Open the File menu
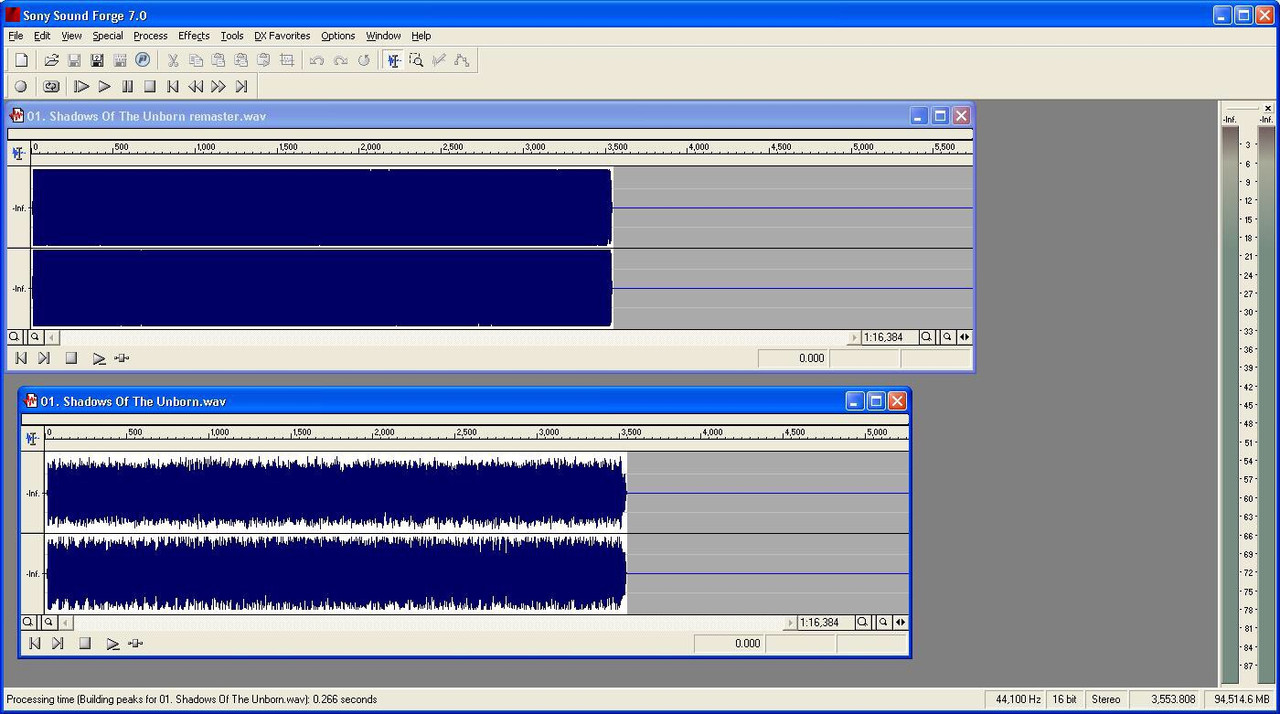1280x714 pixels. click(x=16, y=36)
